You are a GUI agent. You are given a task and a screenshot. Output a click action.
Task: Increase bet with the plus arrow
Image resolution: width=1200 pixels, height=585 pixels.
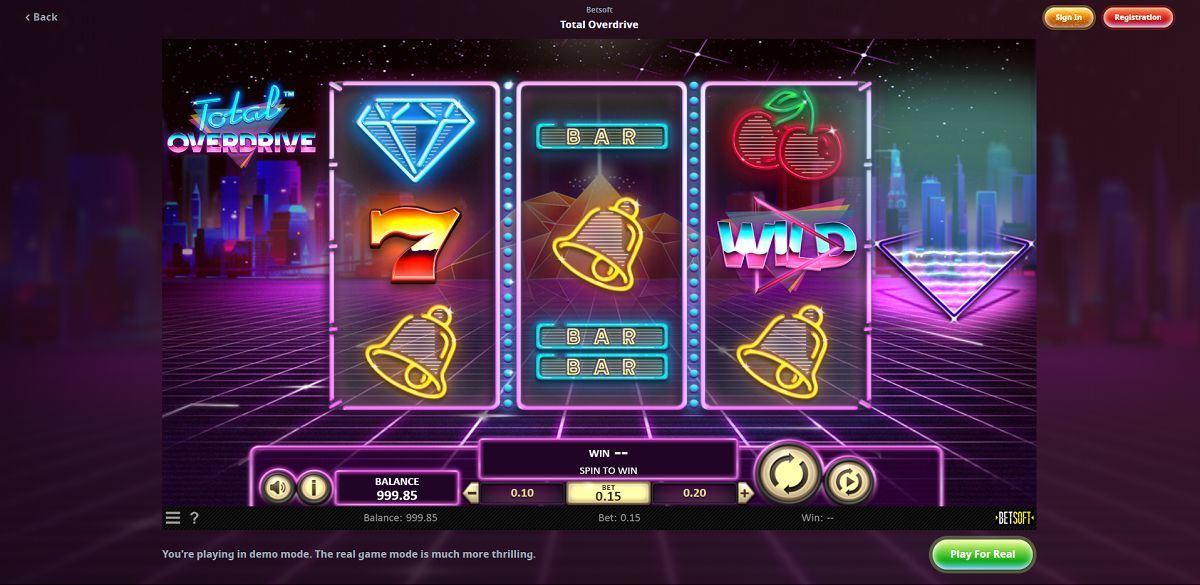(744, 493)
